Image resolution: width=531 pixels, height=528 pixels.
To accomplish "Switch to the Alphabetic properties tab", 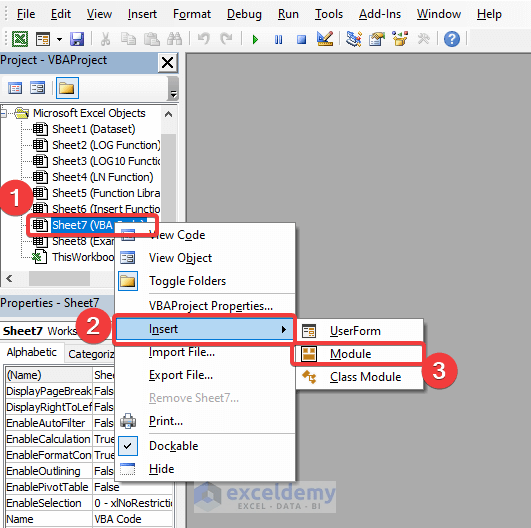I will tap(31, 352).
